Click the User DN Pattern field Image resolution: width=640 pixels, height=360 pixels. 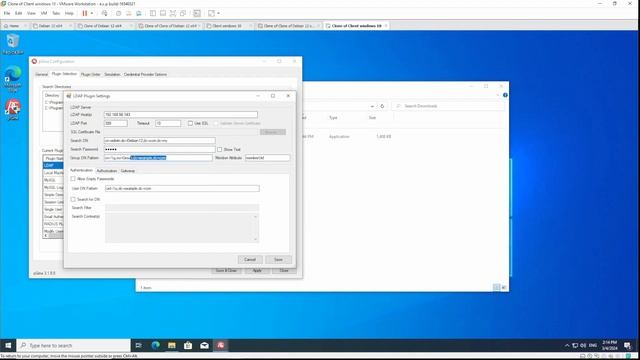(x=182, y=189)
